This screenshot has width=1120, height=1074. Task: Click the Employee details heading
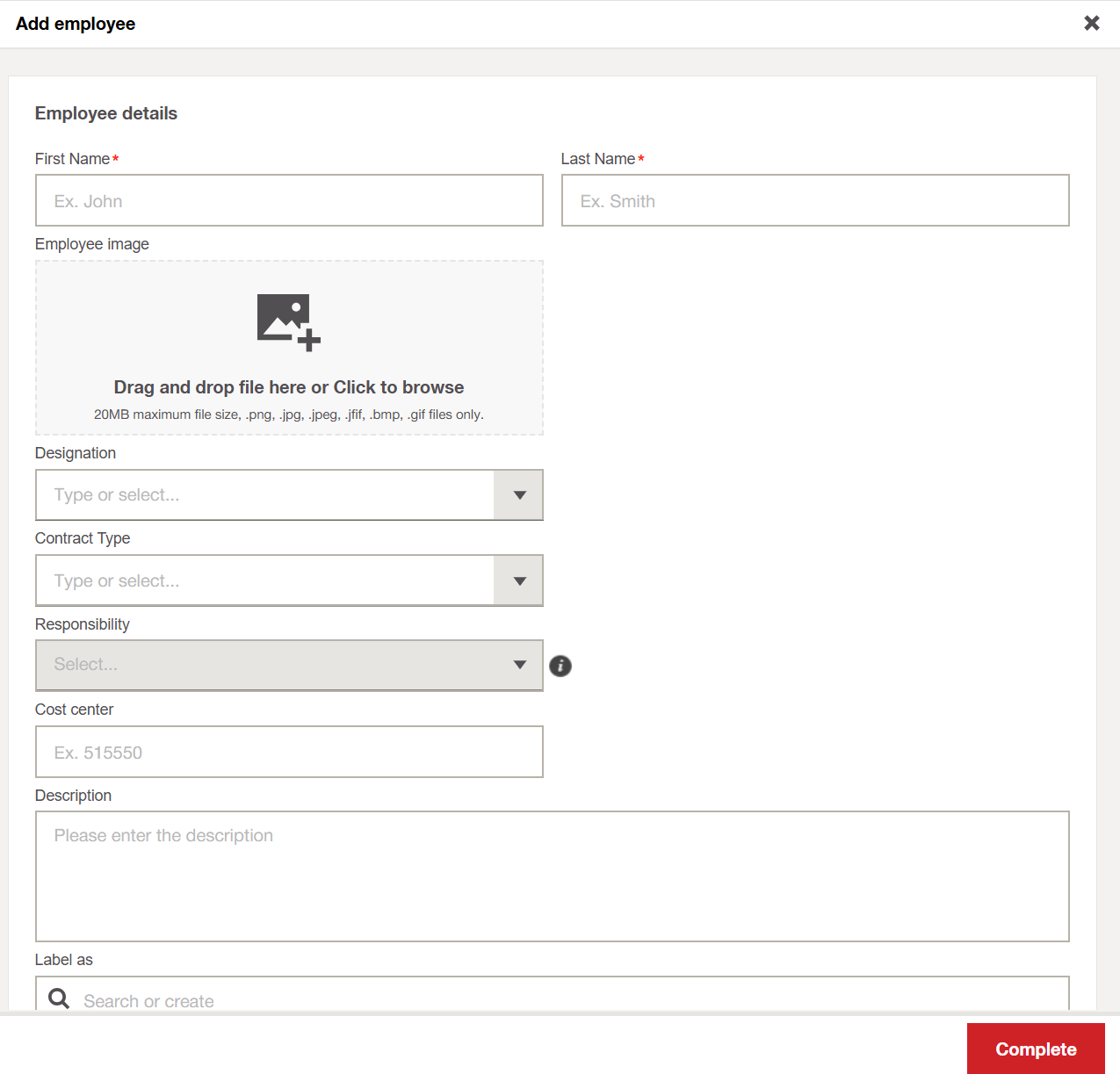106,113
